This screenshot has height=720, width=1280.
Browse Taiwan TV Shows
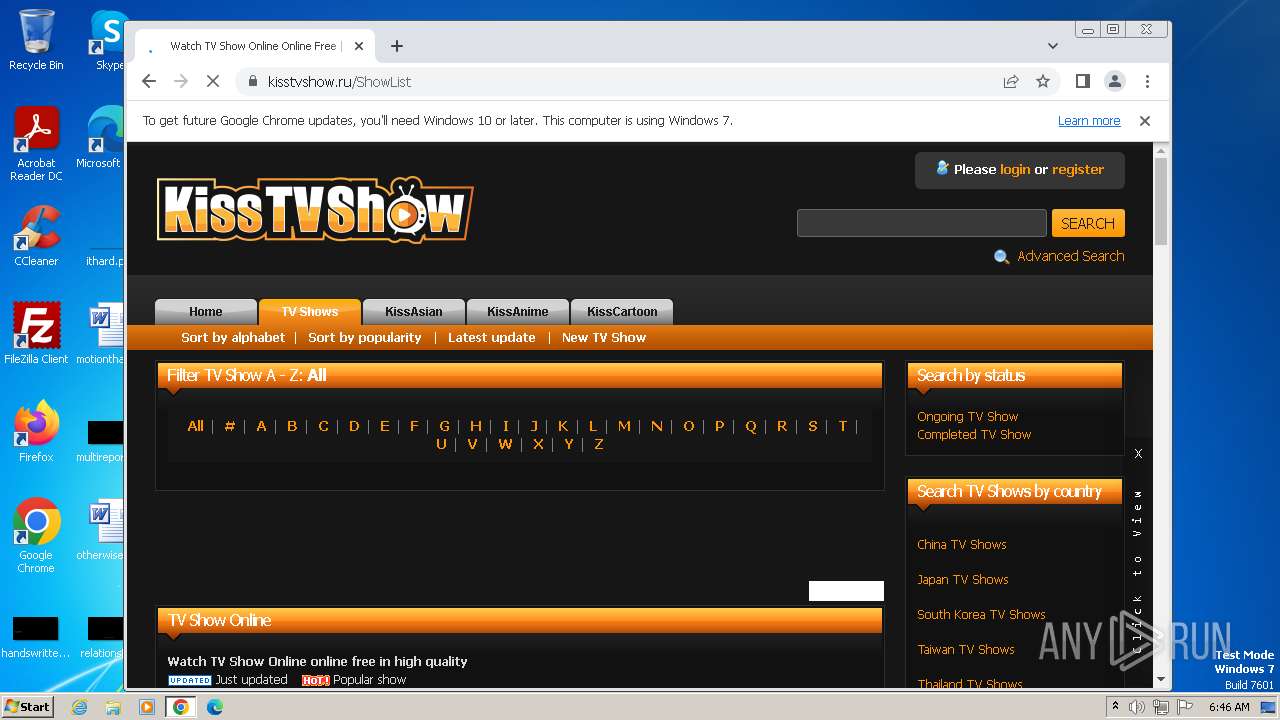(x=966, y=650)
